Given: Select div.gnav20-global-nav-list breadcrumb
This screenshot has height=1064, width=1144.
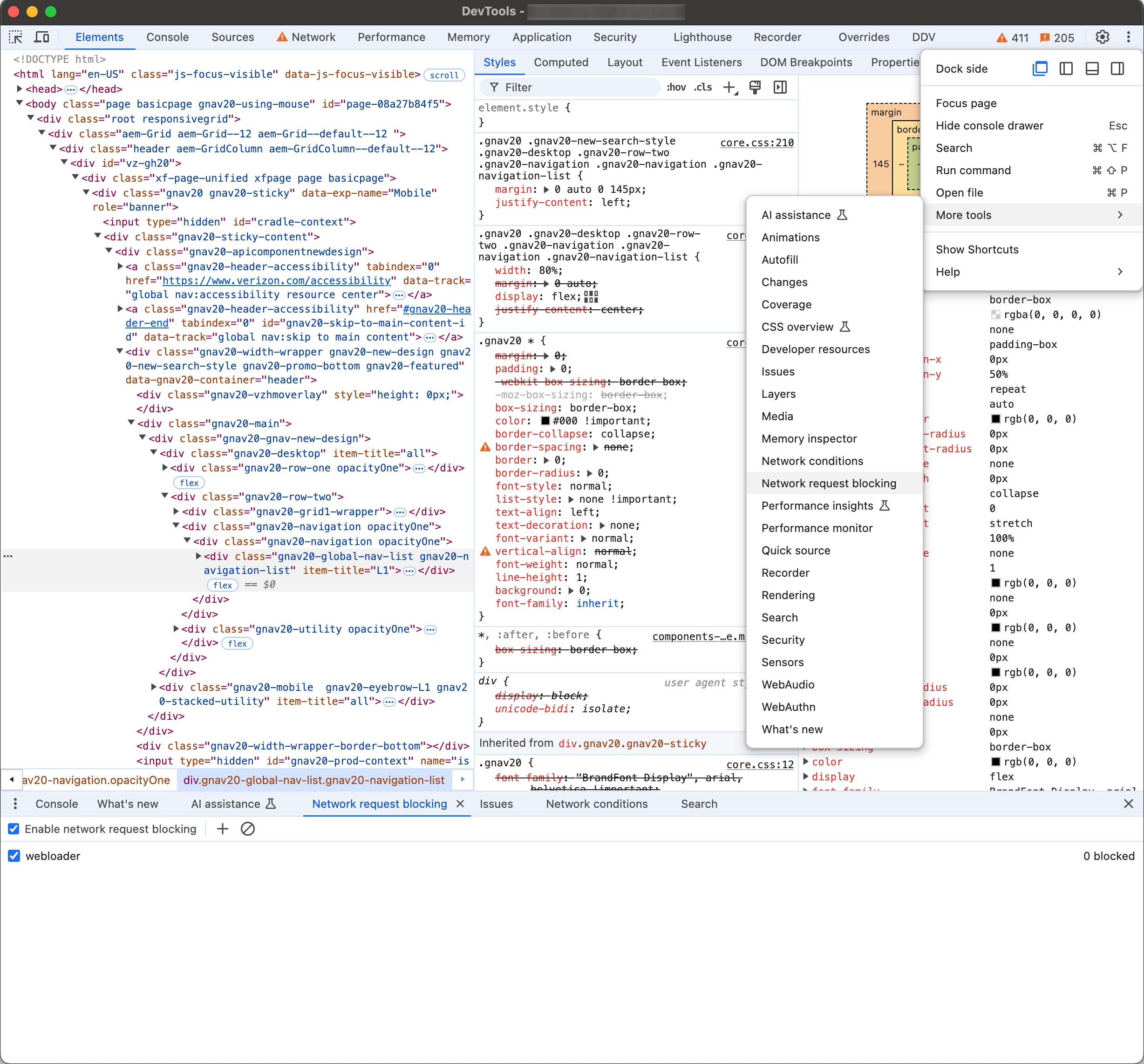Looking at the screenshot, I should click(x=313, y=780).
